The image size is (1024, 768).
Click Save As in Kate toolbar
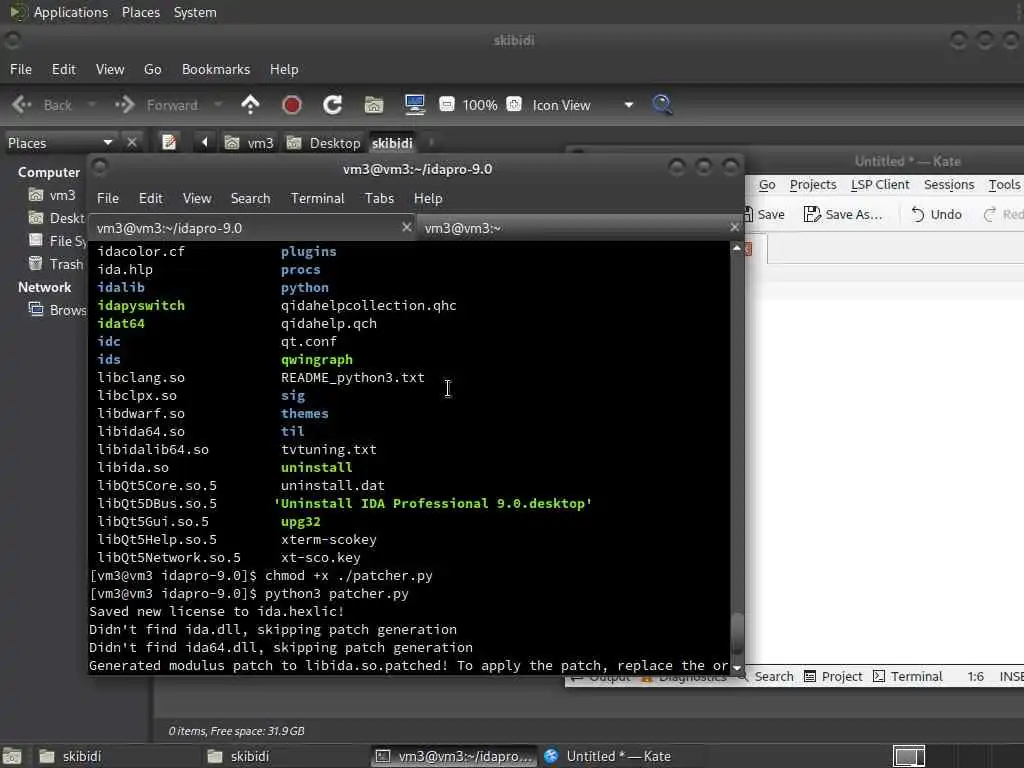coord(843,214)
